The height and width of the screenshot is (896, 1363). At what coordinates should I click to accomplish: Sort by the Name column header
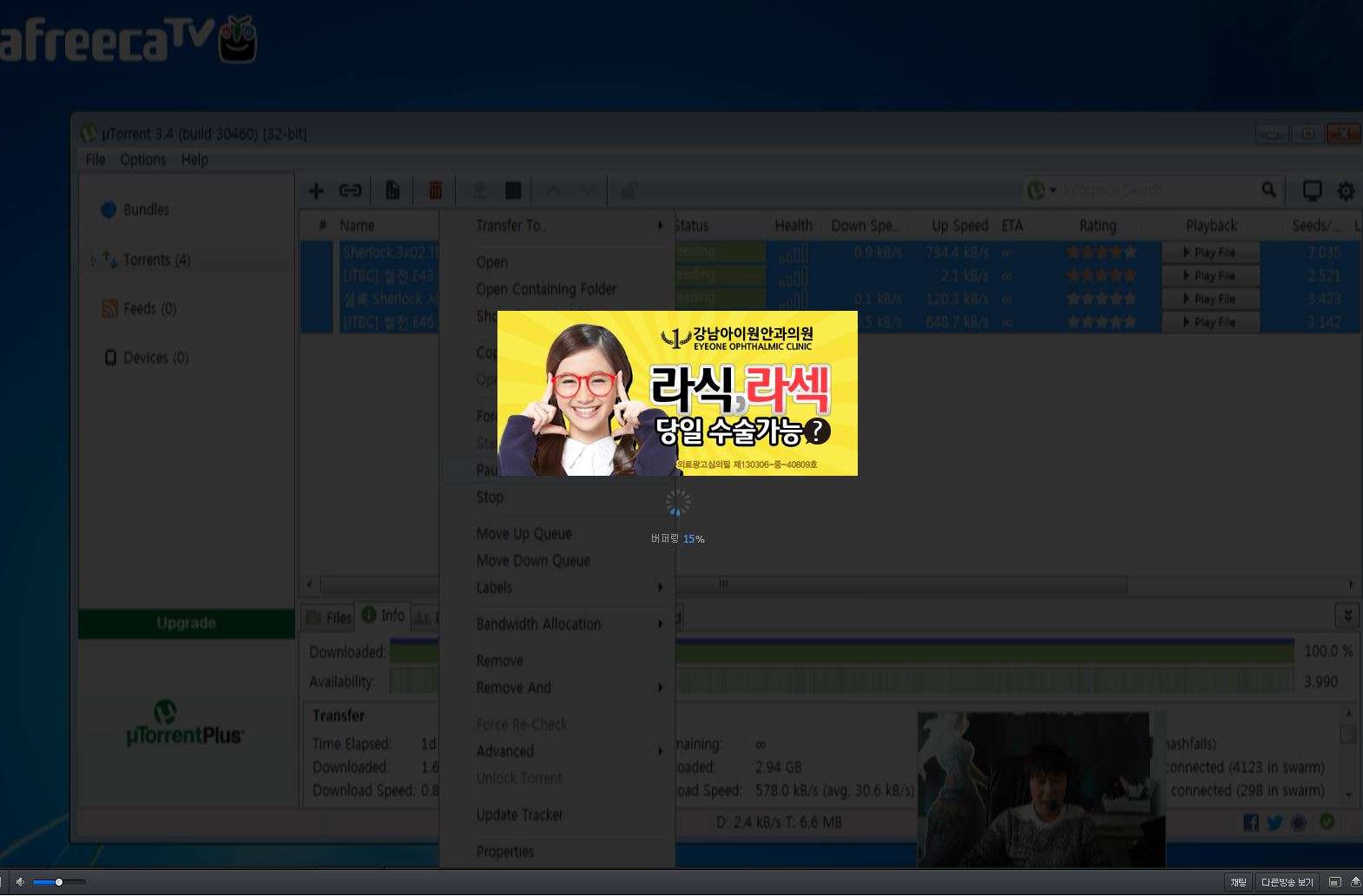click(386, 226)
